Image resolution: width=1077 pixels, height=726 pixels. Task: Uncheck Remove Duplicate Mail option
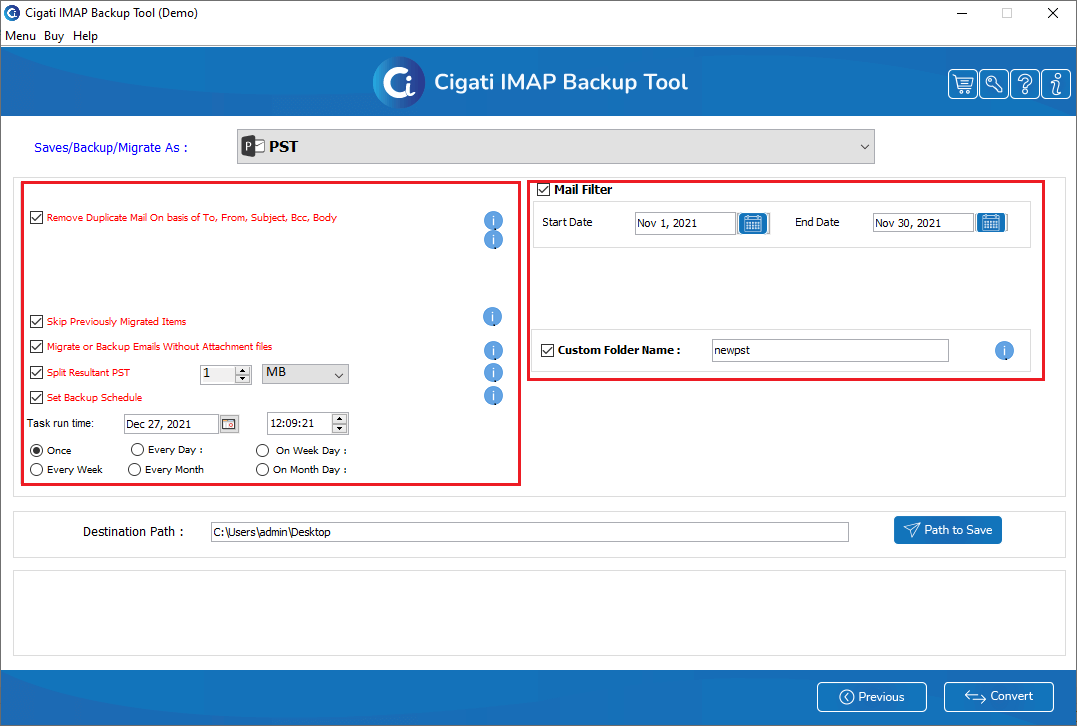36,218
